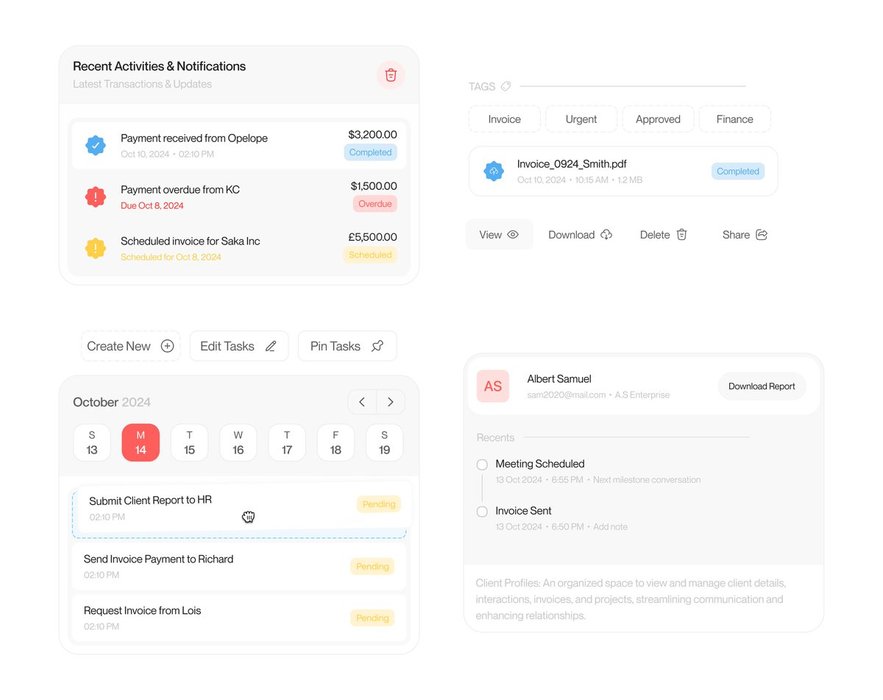Open 'Scheduled invoice for Saka Inc' entry
Screen dimensions: 883x700
point(241,248)
